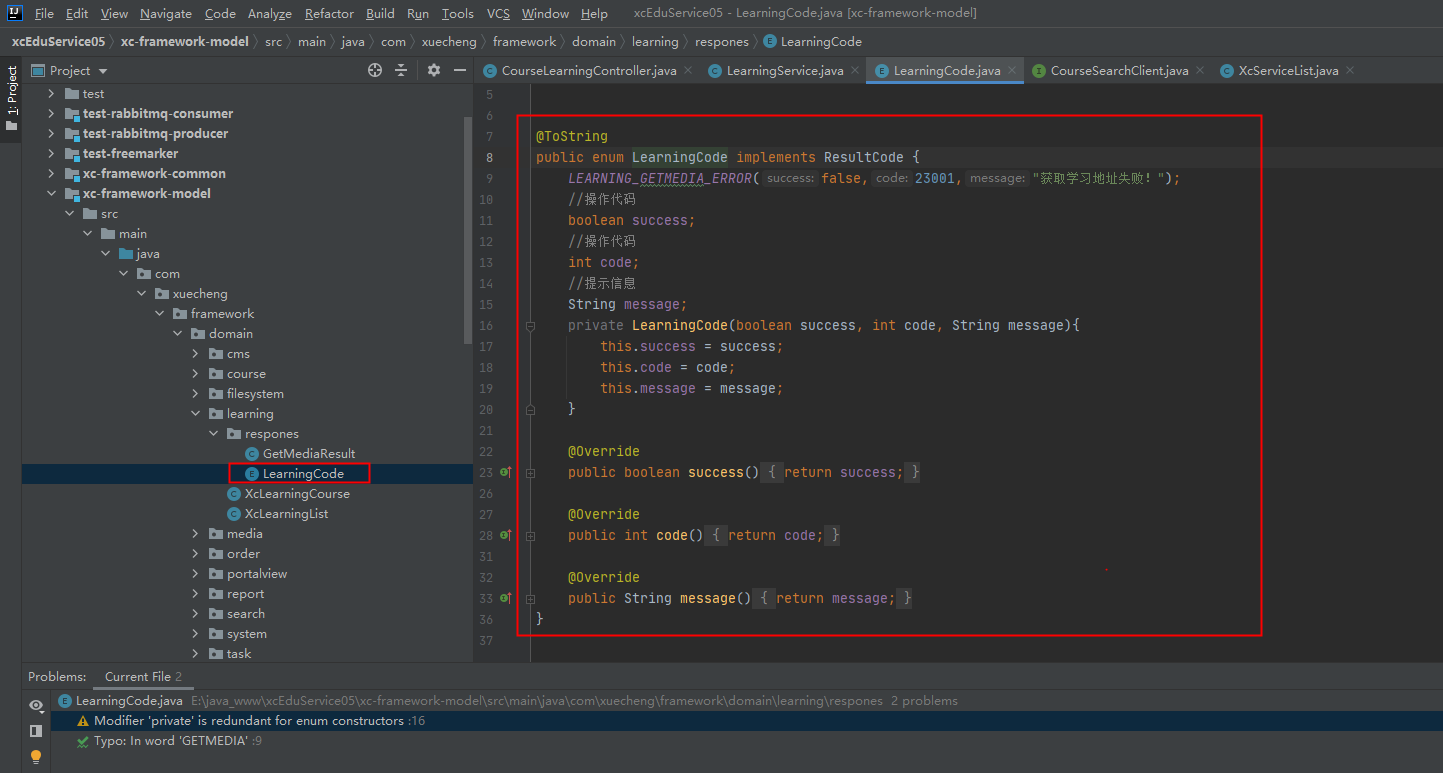Screen dimensions: 1443x773
Task: Click the lightbulb quick-fix icon in Problems
Action: 36,756
